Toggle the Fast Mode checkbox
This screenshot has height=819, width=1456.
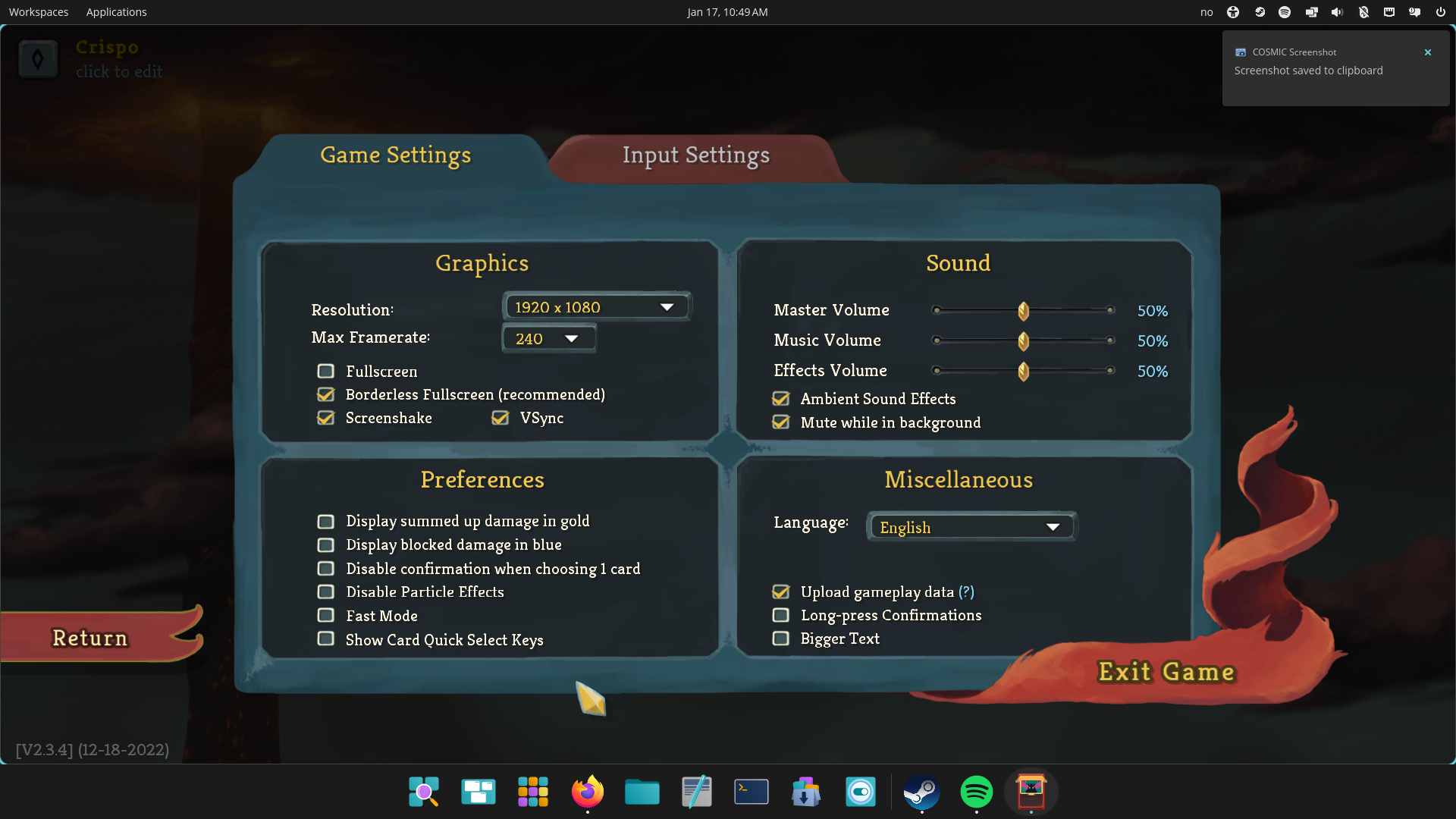point(326,616)
